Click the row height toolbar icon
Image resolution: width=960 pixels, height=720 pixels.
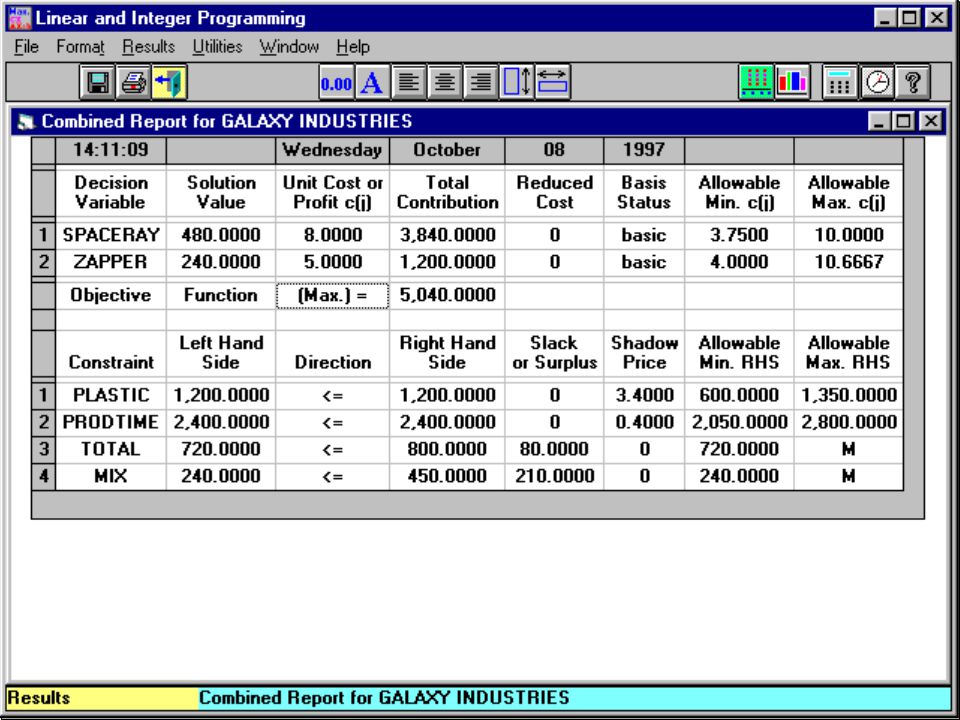[517, 83]
